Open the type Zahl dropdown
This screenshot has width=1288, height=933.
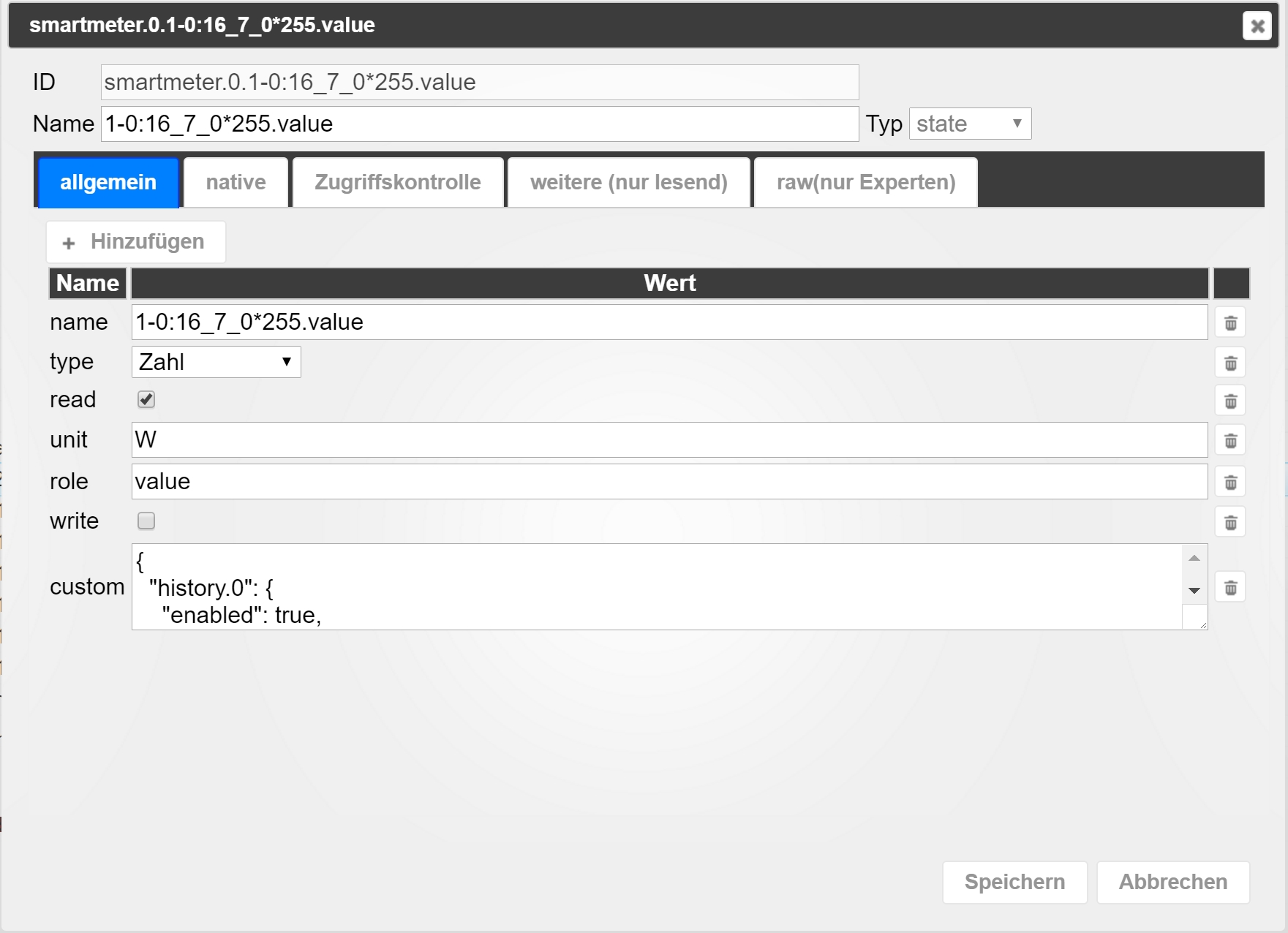[216, 362]
